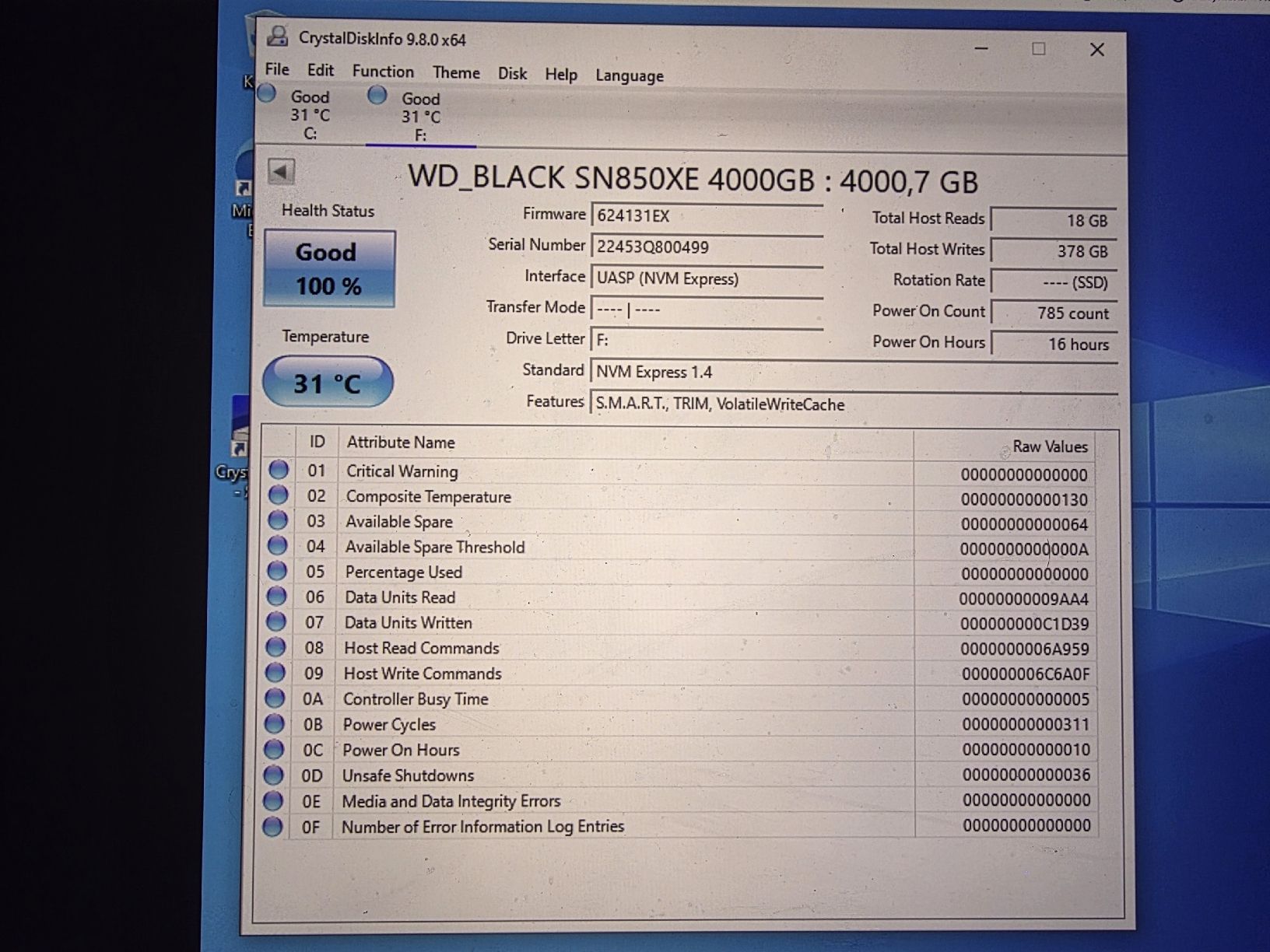Click the Firmware field 624131EX
The image size is (1270, 952).
(x=707, y=215)
